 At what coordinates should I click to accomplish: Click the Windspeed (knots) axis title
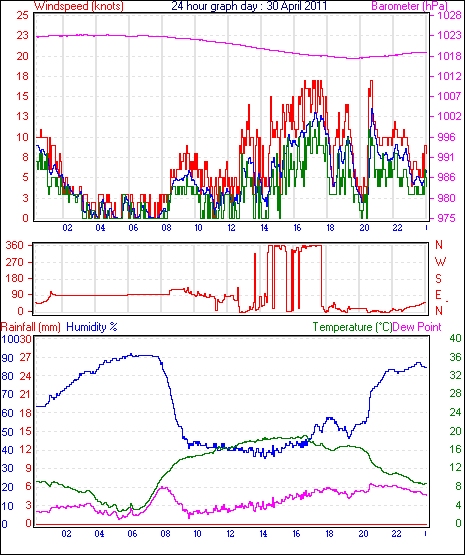click(x=79, y=6)
